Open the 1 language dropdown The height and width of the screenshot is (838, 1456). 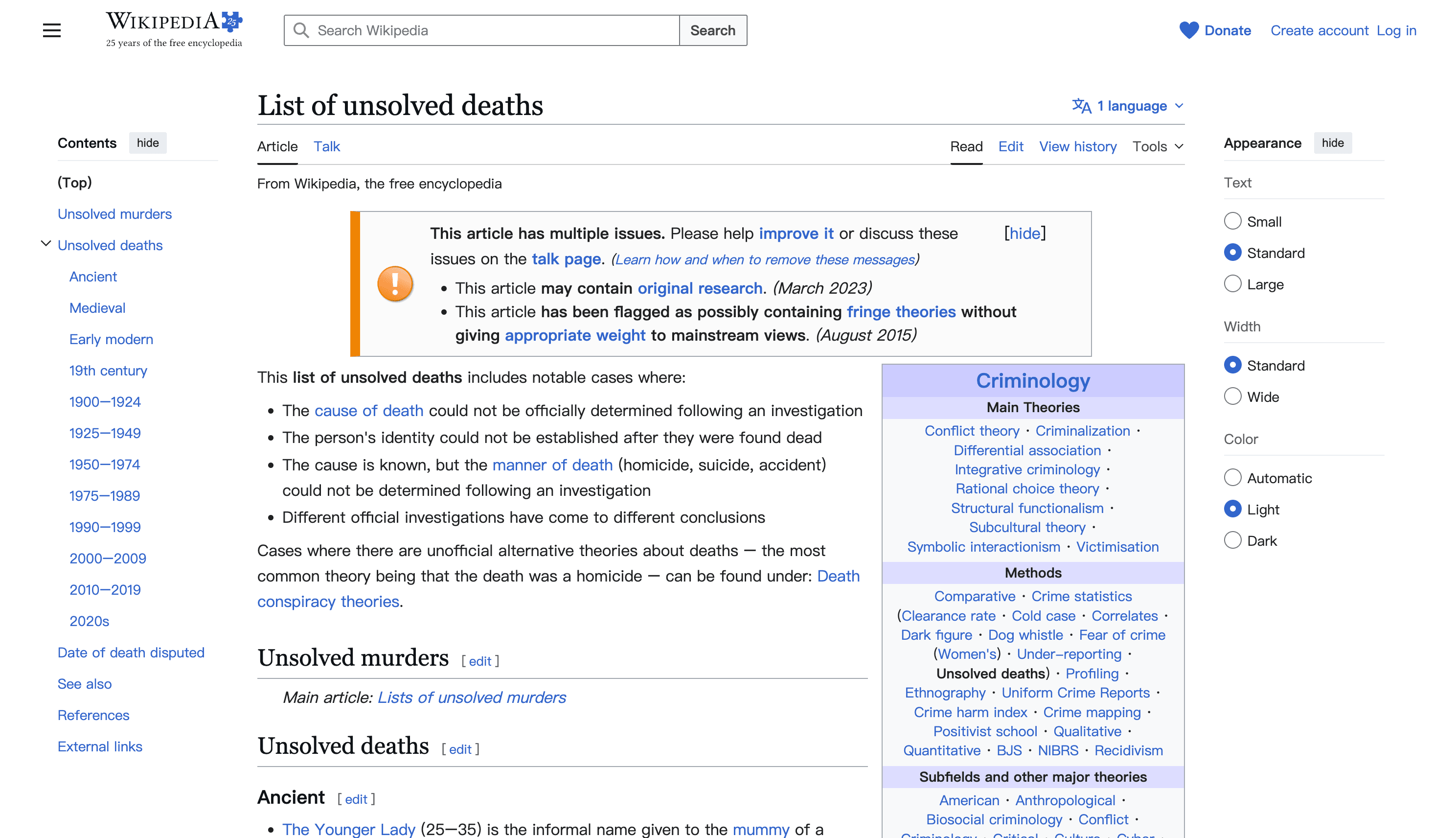click(1128, 106)
